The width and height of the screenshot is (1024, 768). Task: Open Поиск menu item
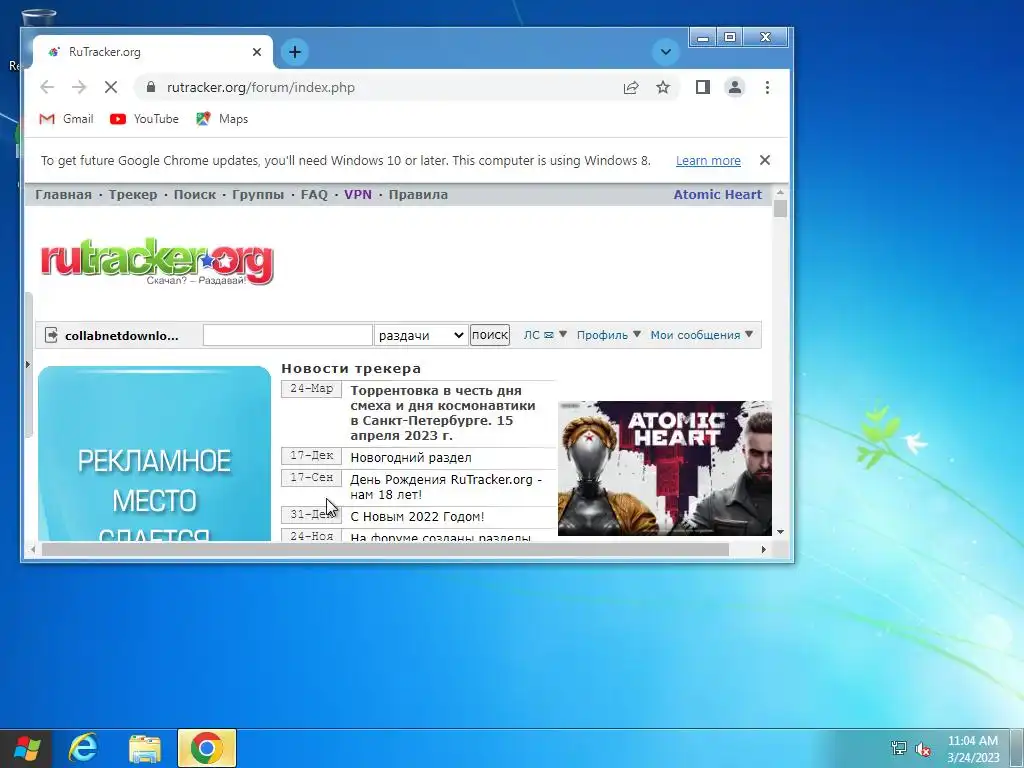[x=195, y=195]
